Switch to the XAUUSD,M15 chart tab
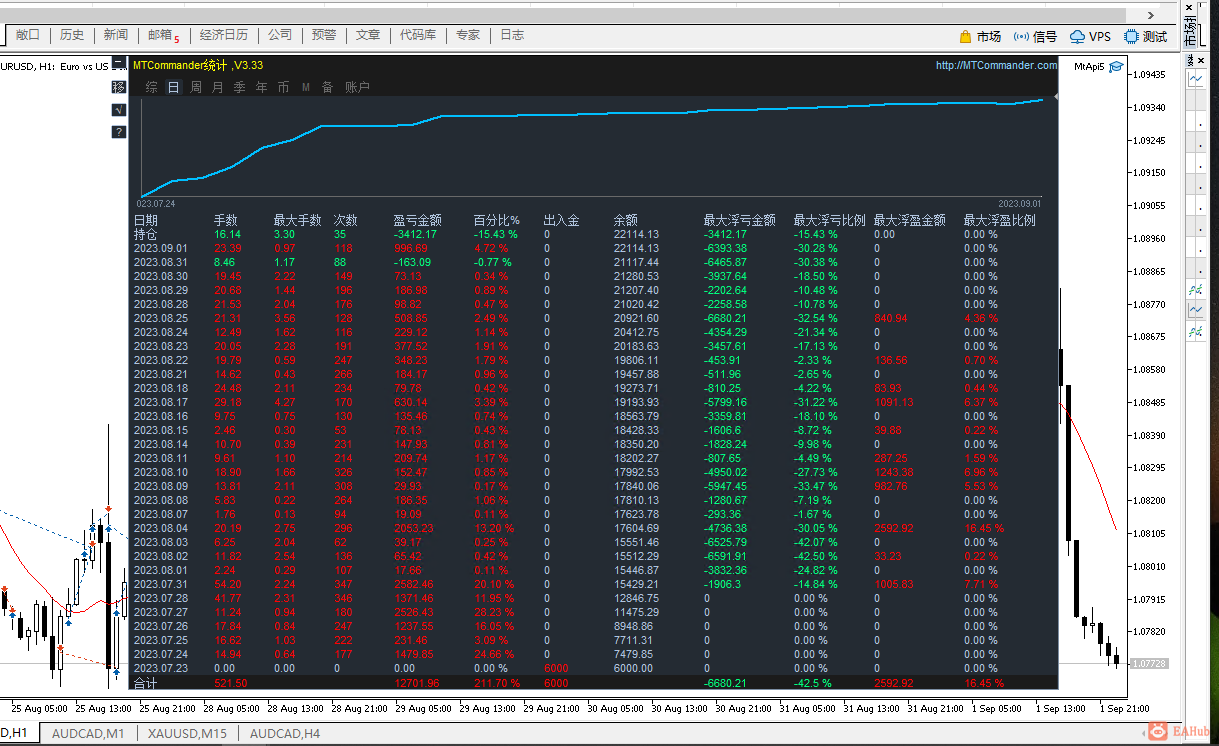The image size is (1219, 746). 187,734
